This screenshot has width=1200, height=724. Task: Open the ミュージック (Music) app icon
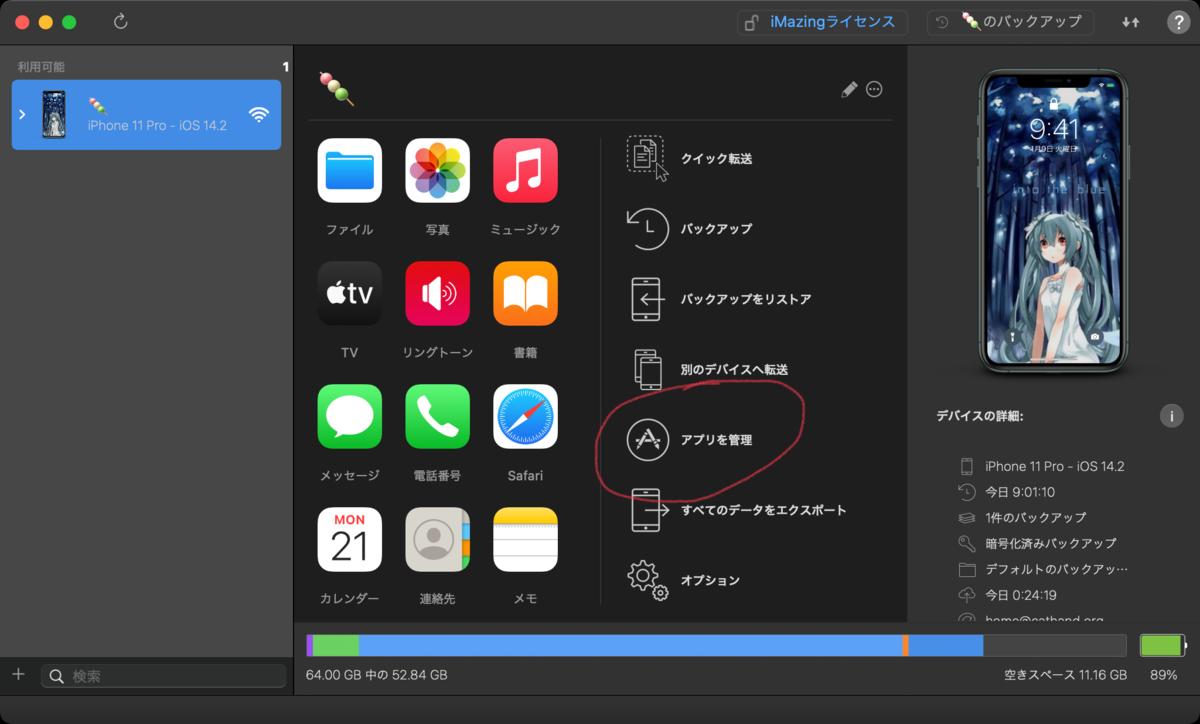click(525, 170)
